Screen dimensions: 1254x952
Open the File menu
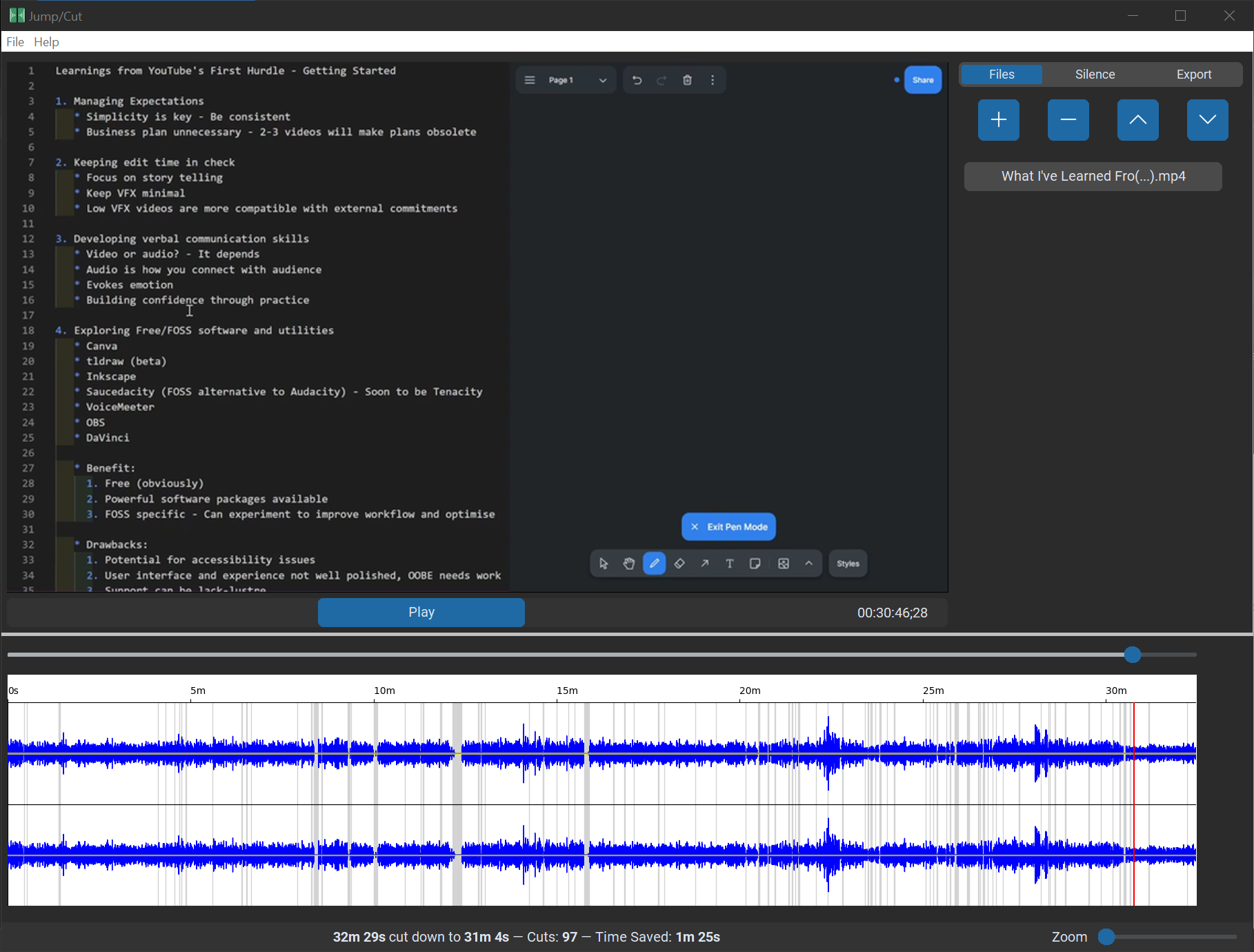pos(14,41)
